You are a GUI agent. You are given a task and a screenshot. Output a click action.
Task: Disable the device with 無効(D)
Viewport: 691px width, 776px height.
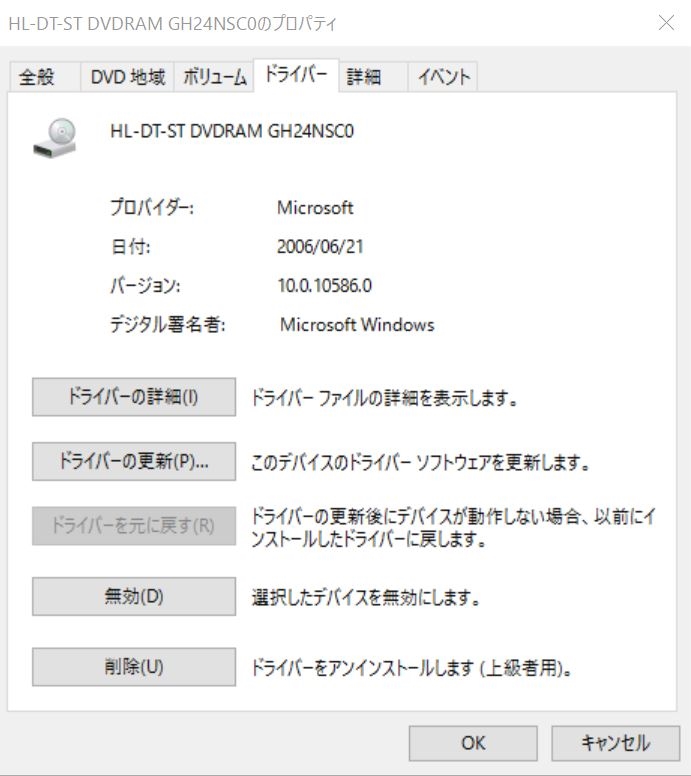[134, 597]
